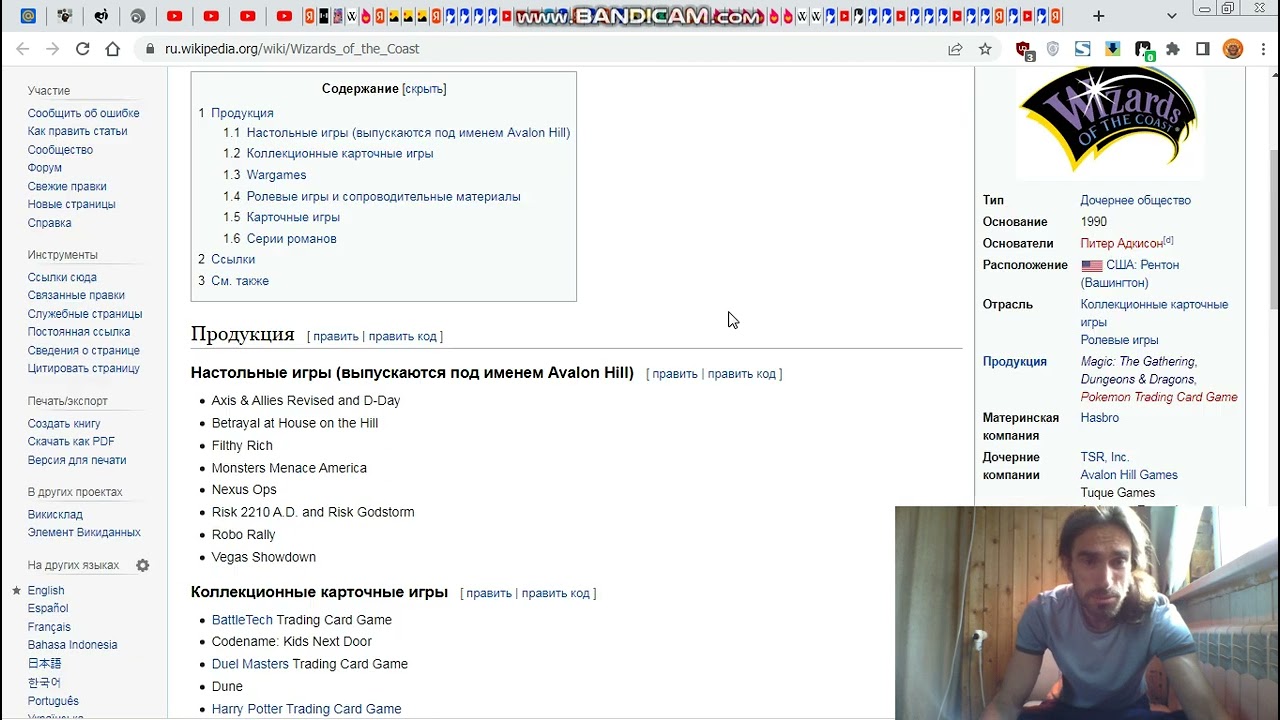
Task: Open Свежие правки in sidebar
Action: [x=67, y=186]
